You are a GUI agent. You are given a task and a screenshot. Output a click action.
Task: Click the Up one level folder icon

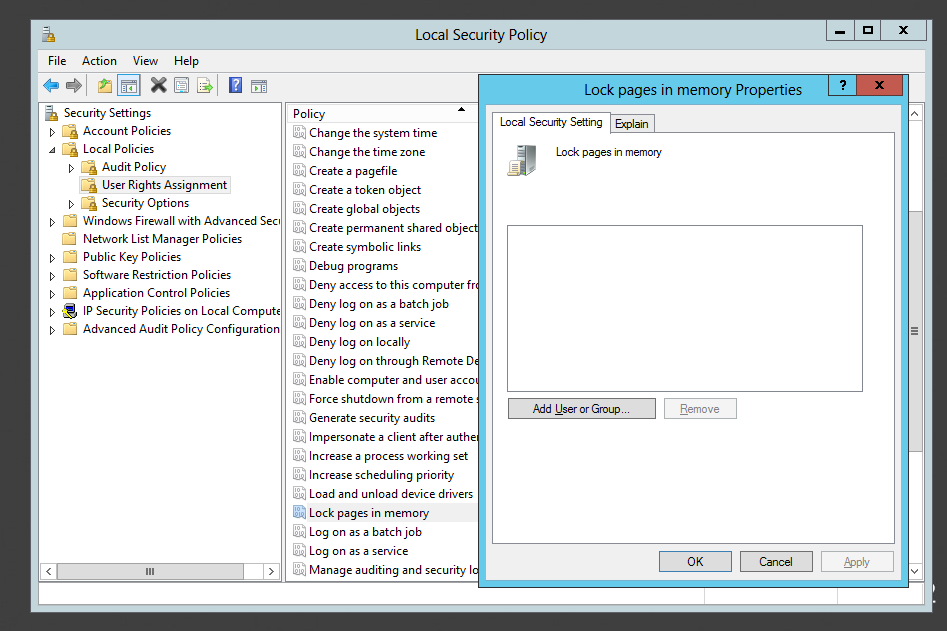pos(105,86)
